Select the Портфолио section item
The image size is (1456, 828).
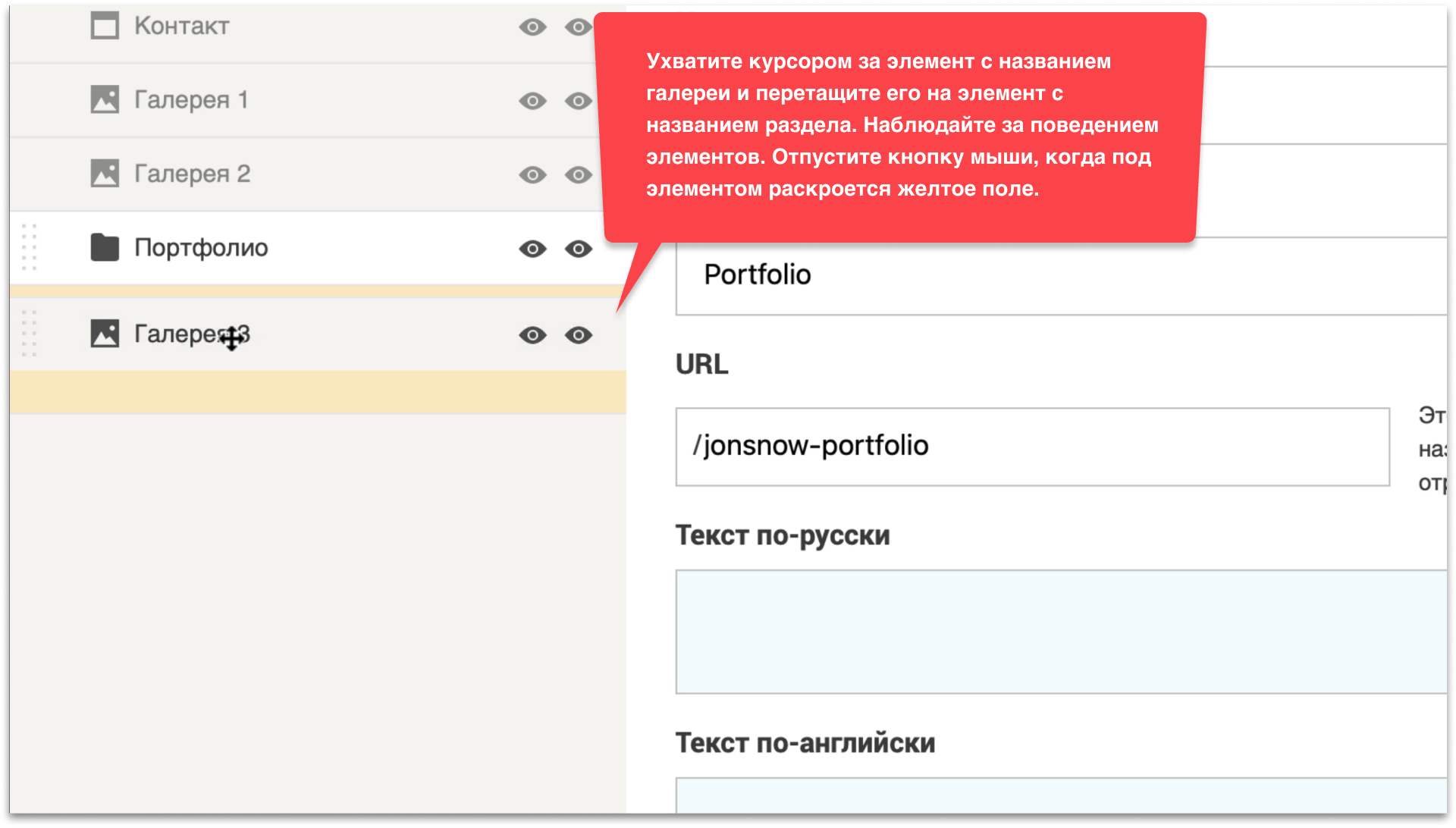pos(201,248)
